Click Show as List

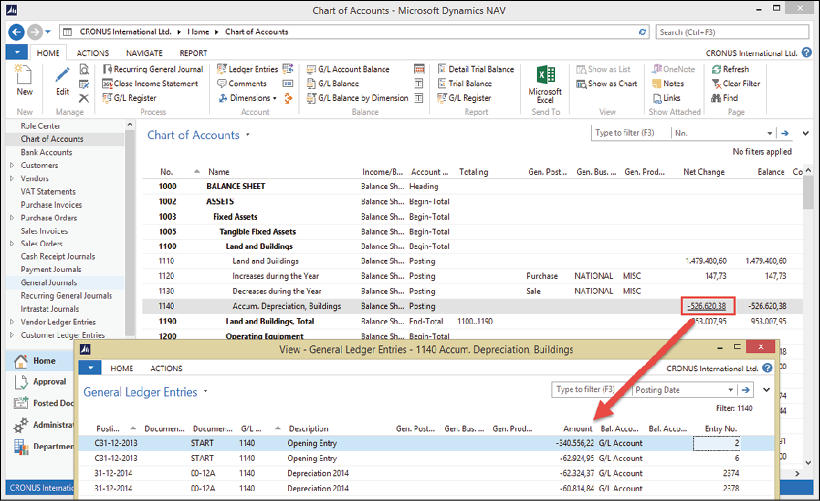point(603,69)
